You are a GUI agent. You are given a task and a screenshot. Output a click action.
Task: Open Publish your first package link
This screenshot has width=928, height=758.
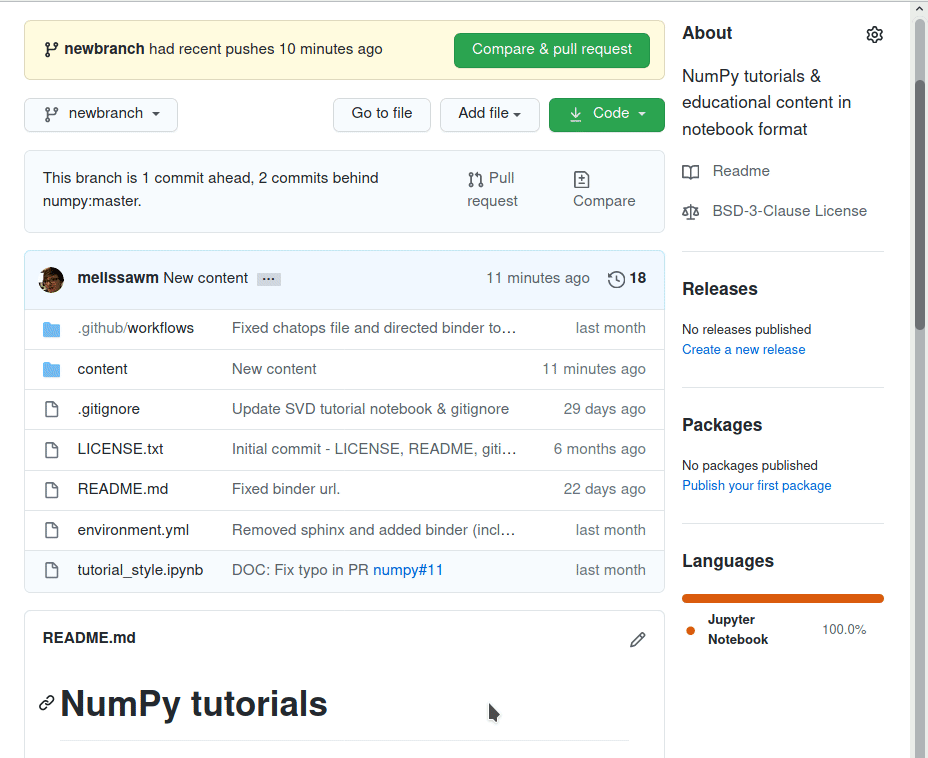tap(756, 485)
